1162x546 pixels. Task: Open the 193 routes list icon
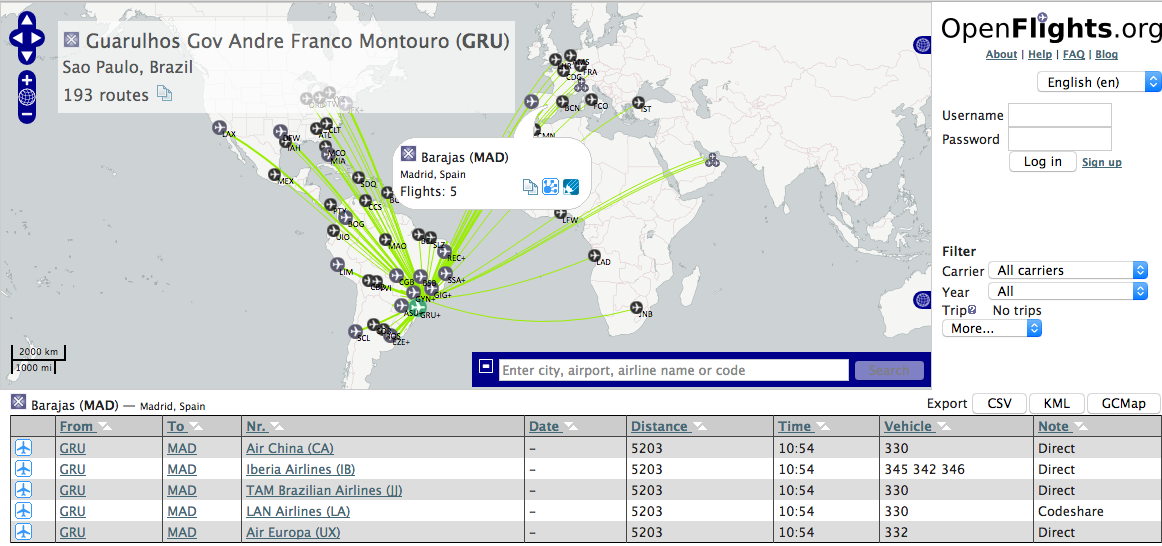tap(164, 94)
